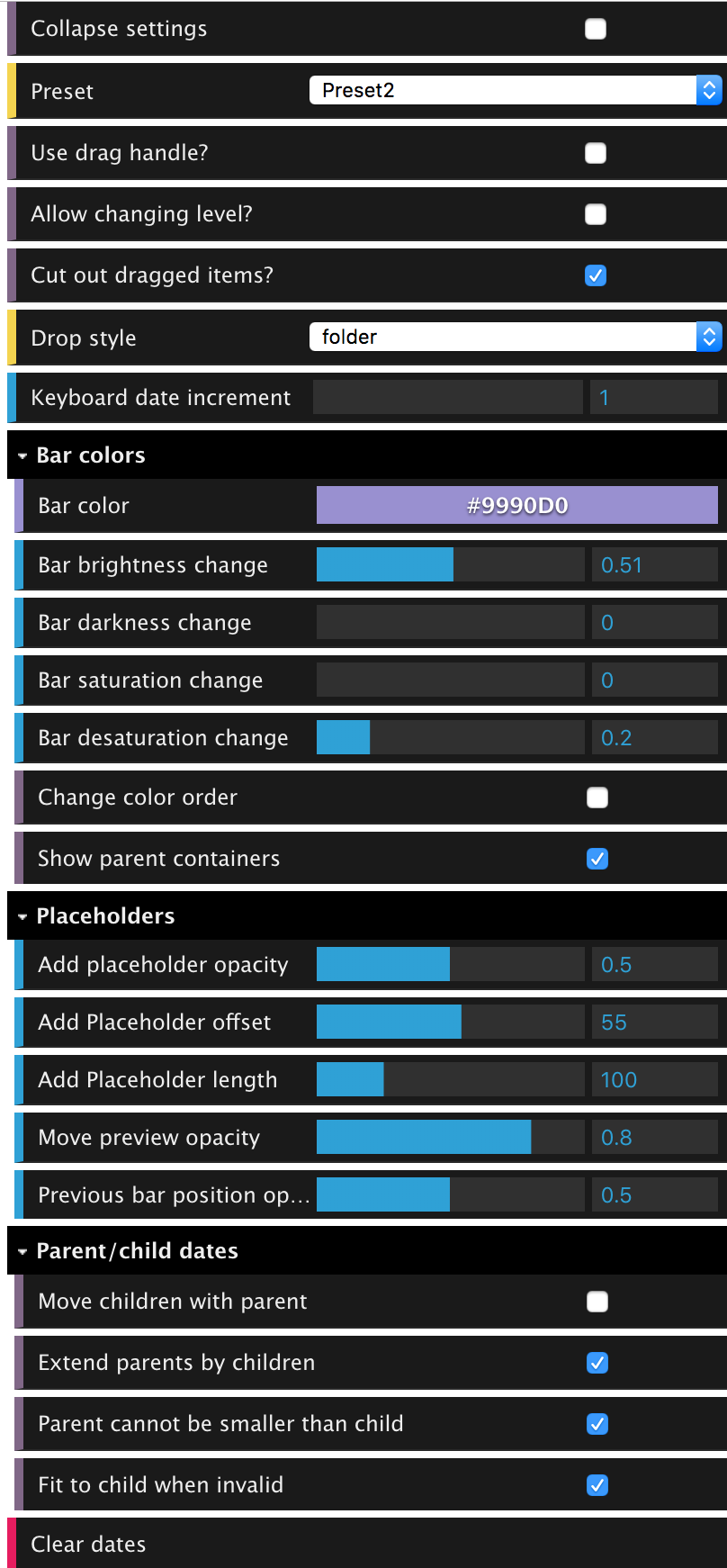This screenshot has height=1568, width=727.
Task: Adjust the Bar brightness change slider
Action: click(x=450, y=564)
